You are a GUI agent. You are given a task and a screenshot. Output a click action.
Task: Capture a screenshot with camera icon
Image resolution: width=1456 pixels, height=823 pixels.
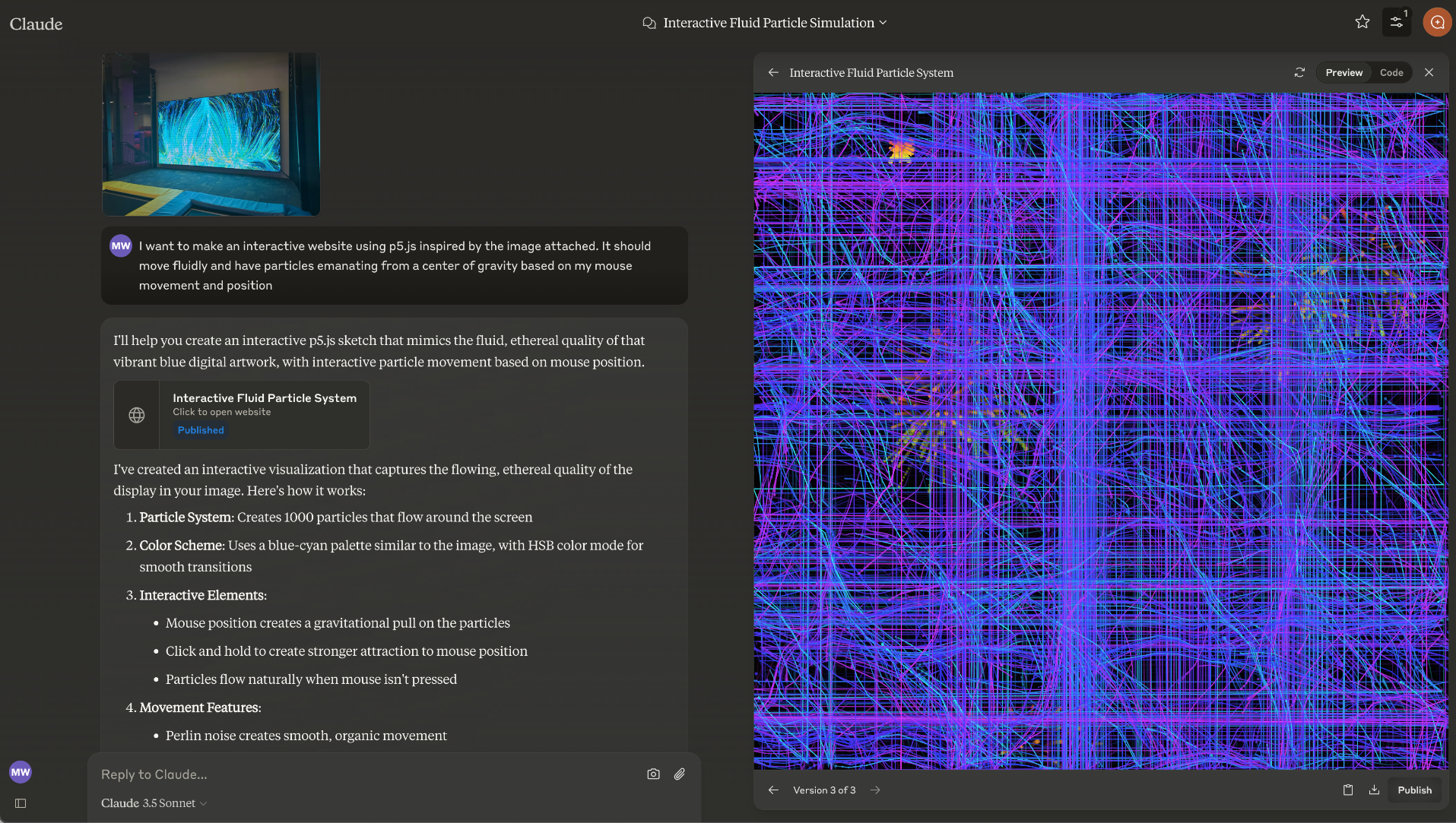tap(653, 774)
